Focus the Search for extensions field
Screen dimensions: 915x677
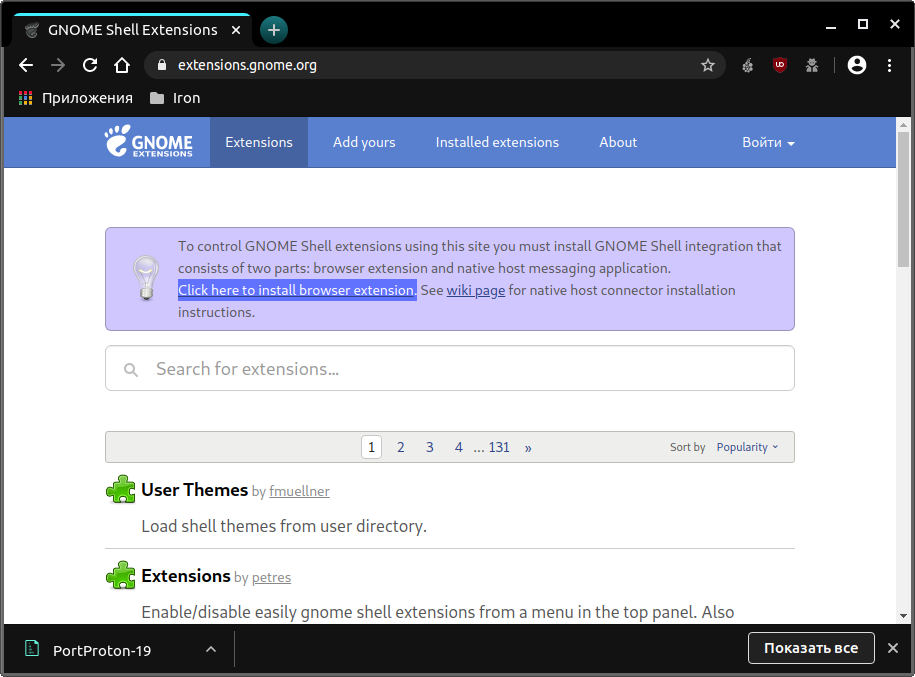click(x=450, y=369)
